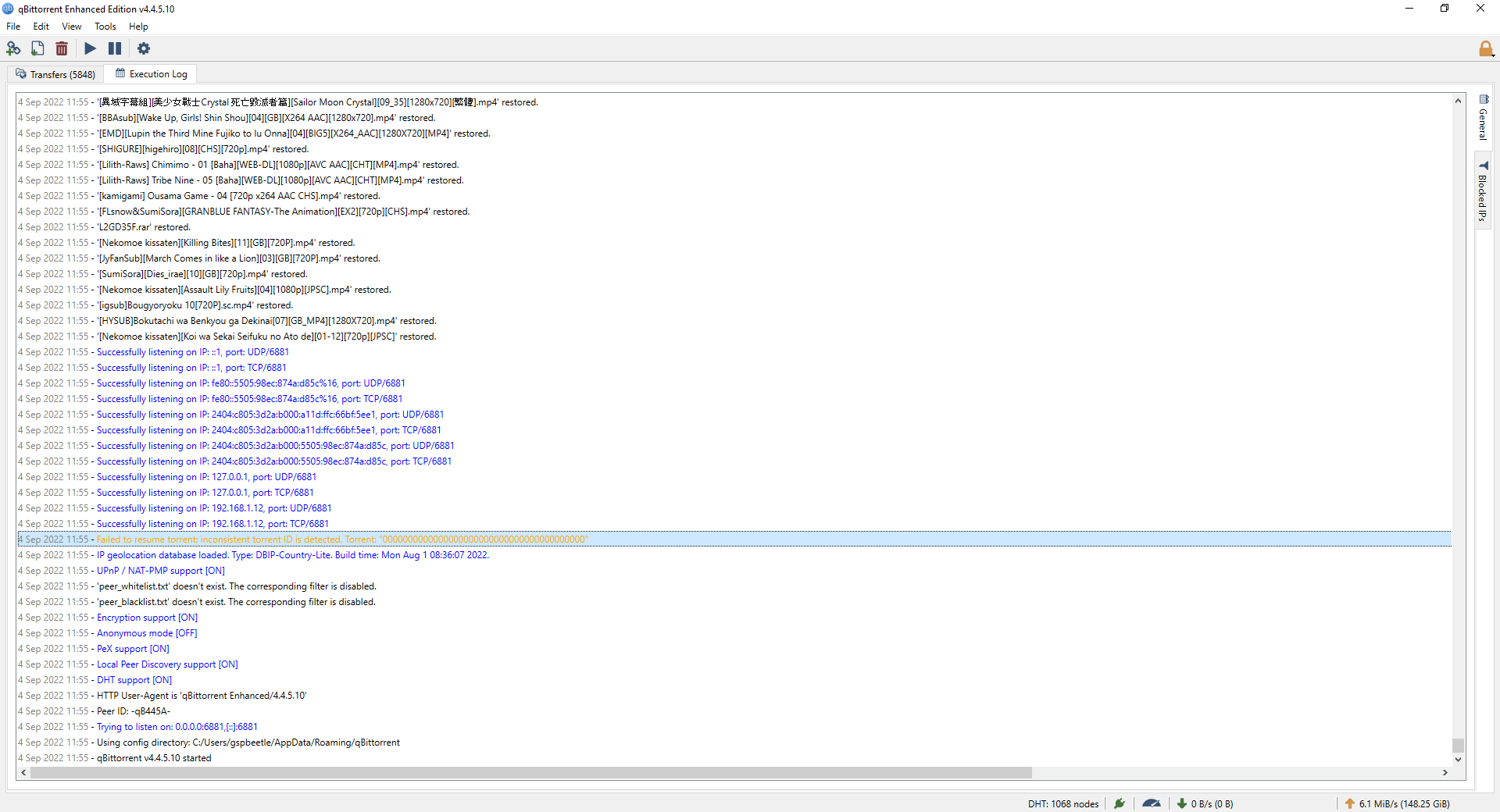
Task: Click the DHT: 1068 nodes status text
Action: [x=1062, y=803]
